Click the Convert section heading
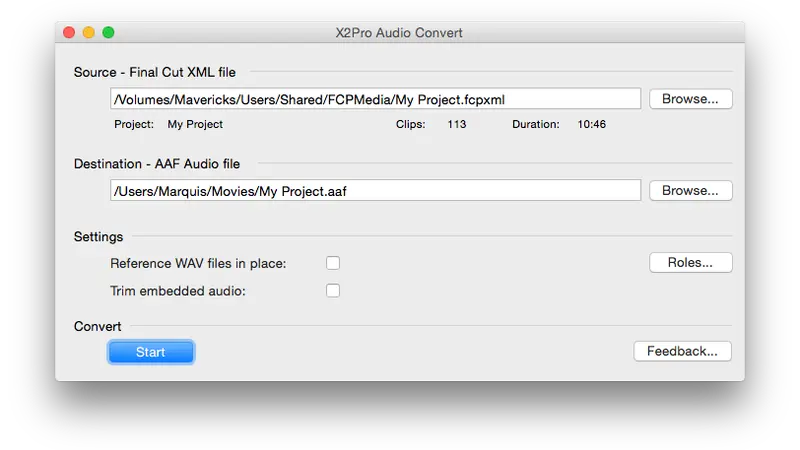 click(x=97, y=326)
